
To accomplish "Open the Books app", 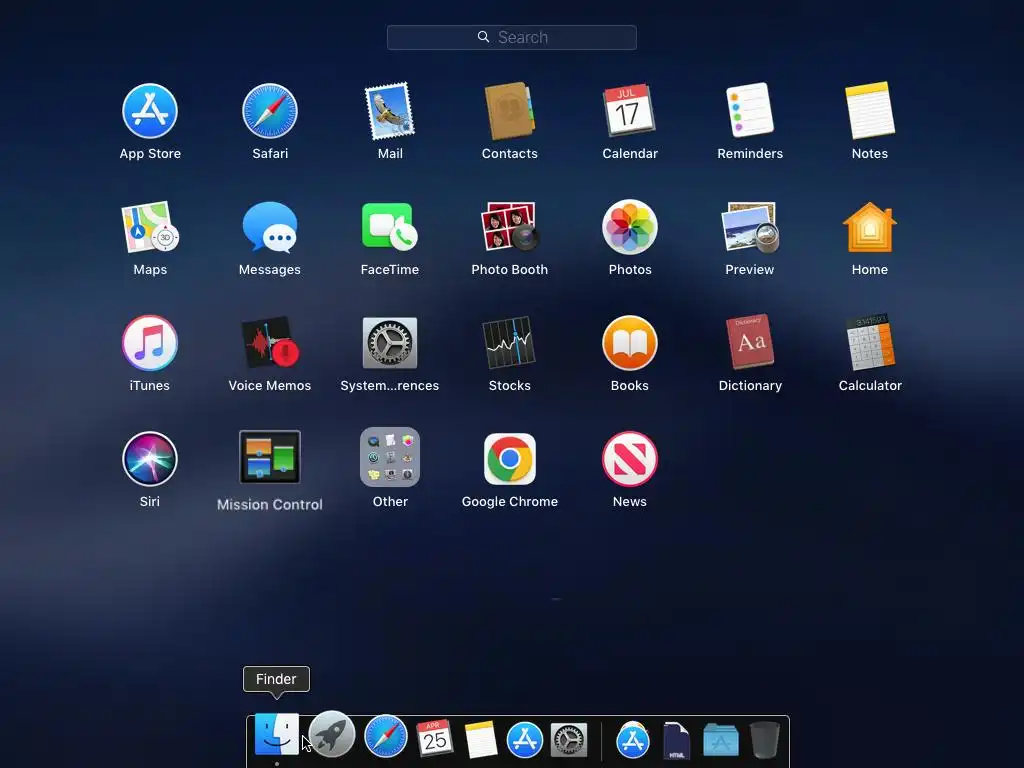I will pyautogui.click(x=630, y=343).
